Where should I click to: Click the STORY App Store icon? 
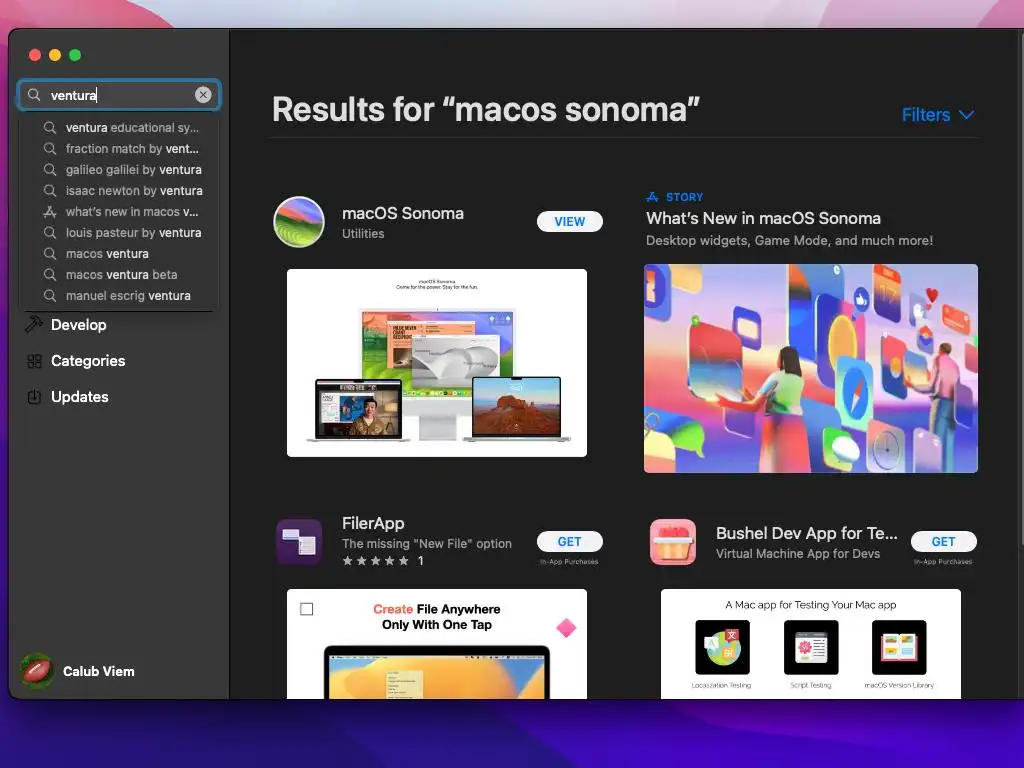[652, 197]
